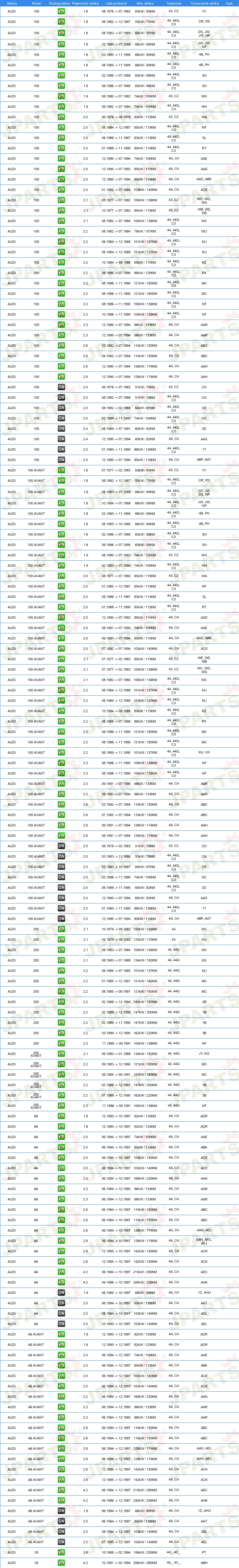Image resolution: width=239 pixels, height=1568 pixels.
Task: Click '07.1977 -> 02.1983' in 100 AVANT YV row
Action: click(x=116, y=470)
